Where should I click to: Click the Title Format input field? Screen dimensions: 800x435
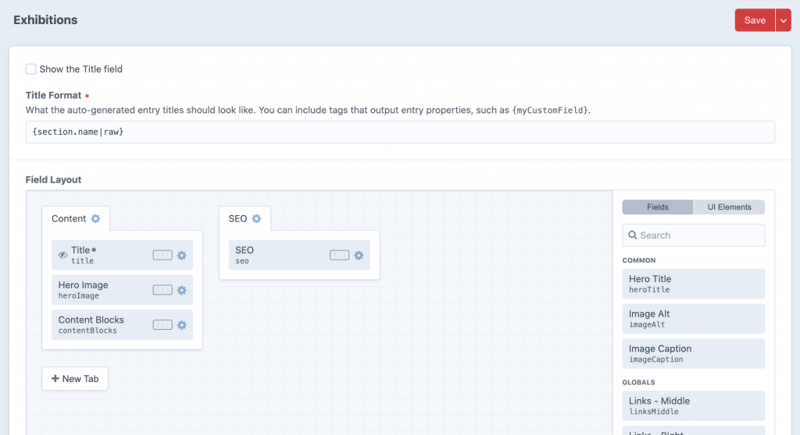tap(399, 132)
